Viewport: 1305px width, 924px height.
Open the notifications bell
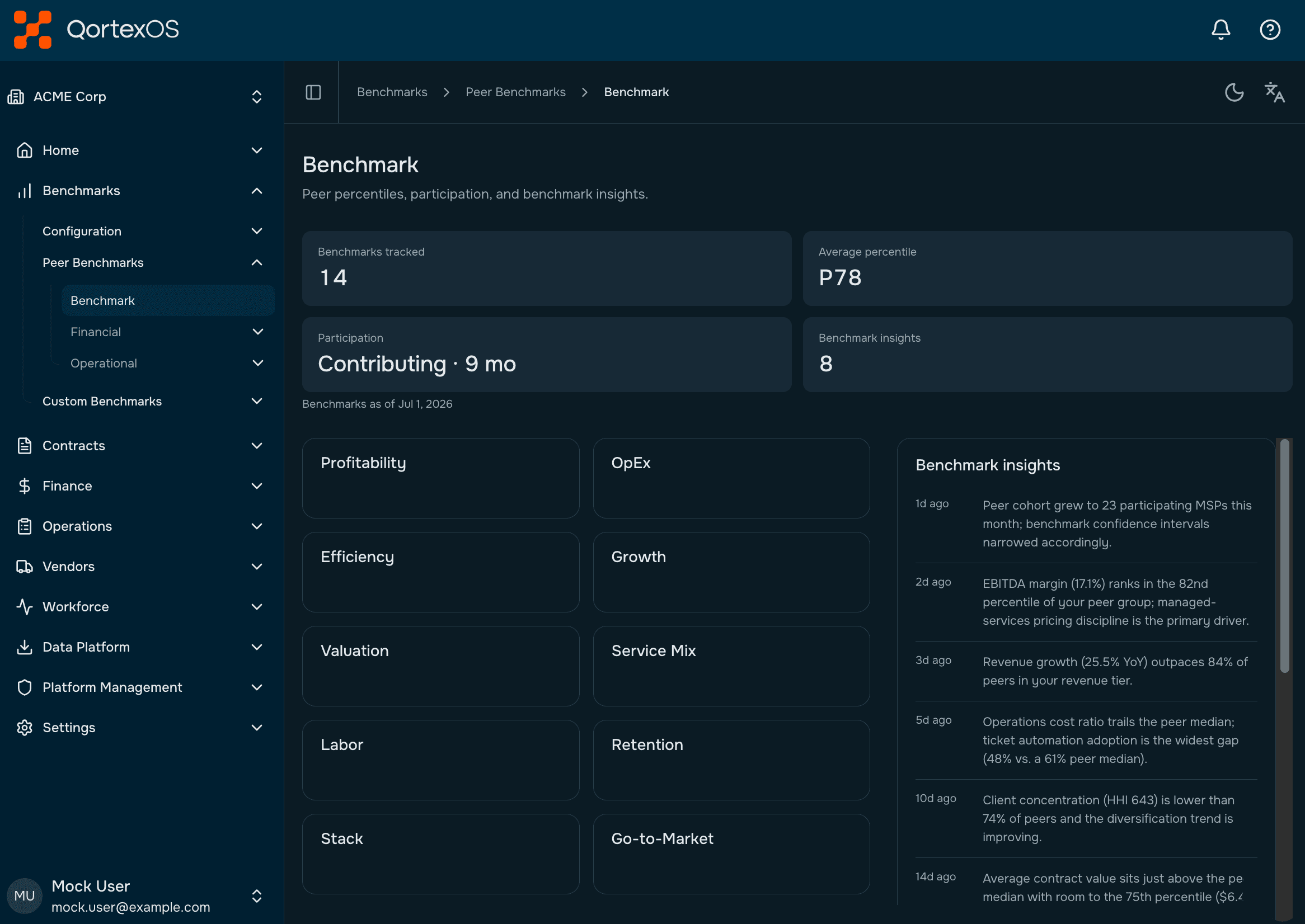click(1220, 30)
